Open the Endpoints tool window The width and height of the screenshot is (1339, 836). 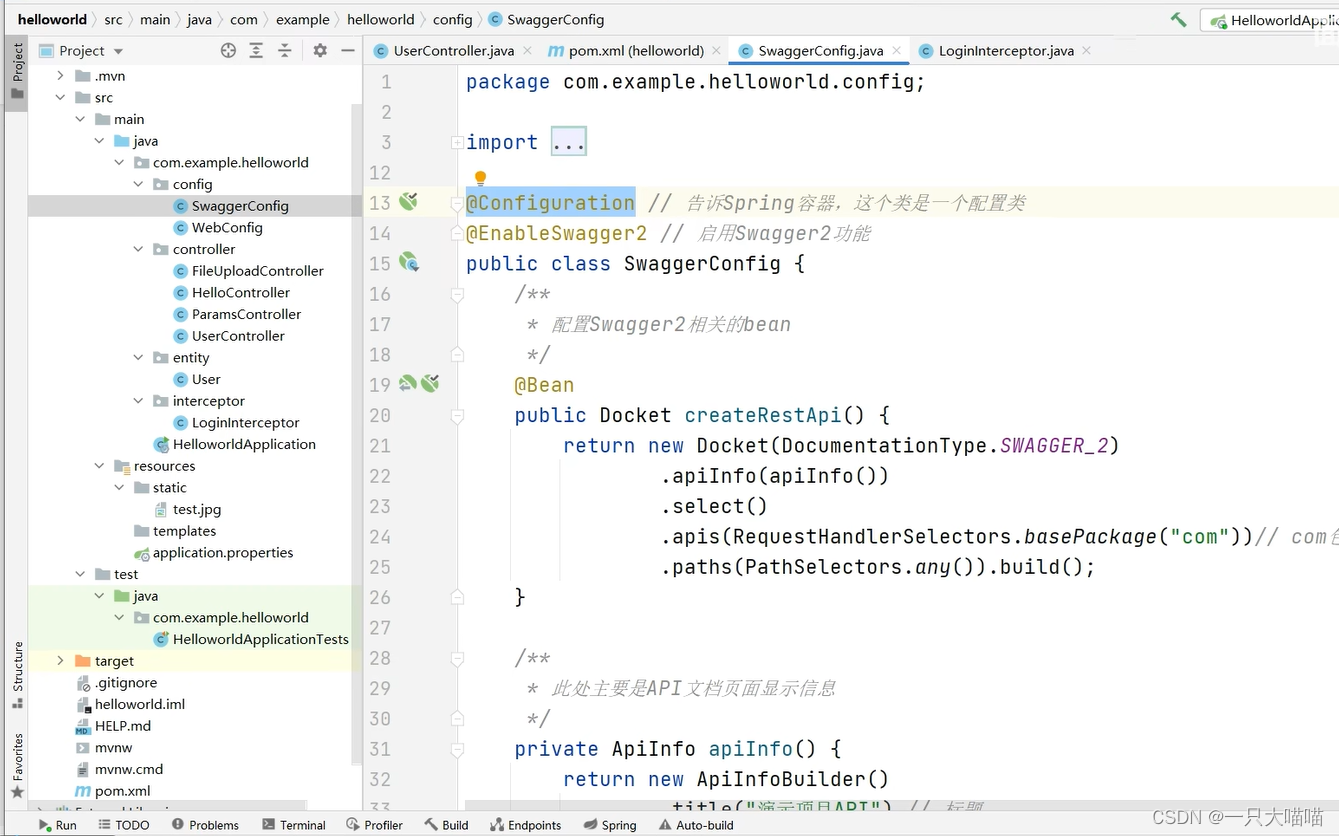(526, 825)
